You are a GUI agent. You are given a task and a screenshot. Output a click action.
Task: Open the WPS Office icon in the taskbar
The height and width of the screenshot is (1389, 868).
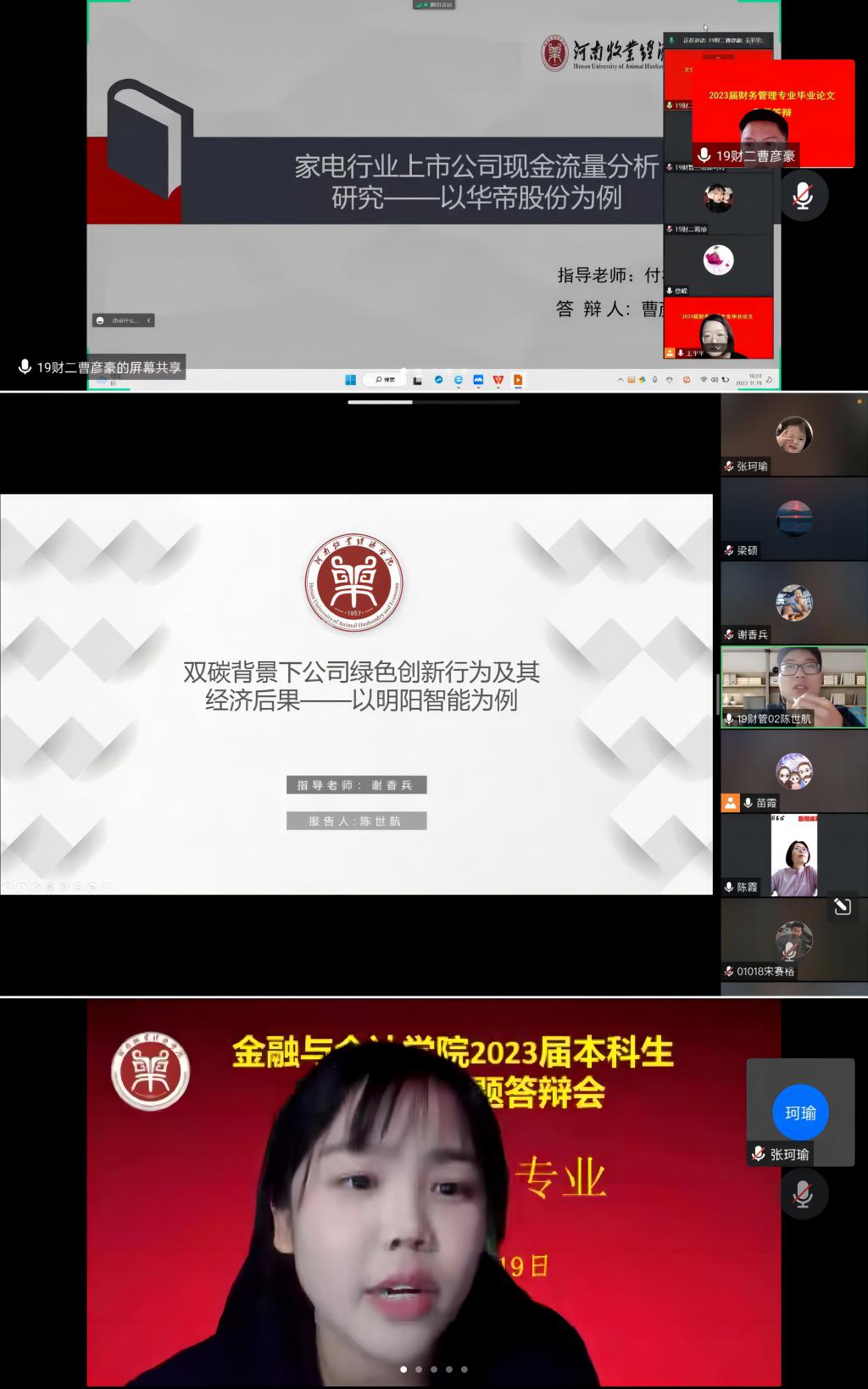pos(498,380)
